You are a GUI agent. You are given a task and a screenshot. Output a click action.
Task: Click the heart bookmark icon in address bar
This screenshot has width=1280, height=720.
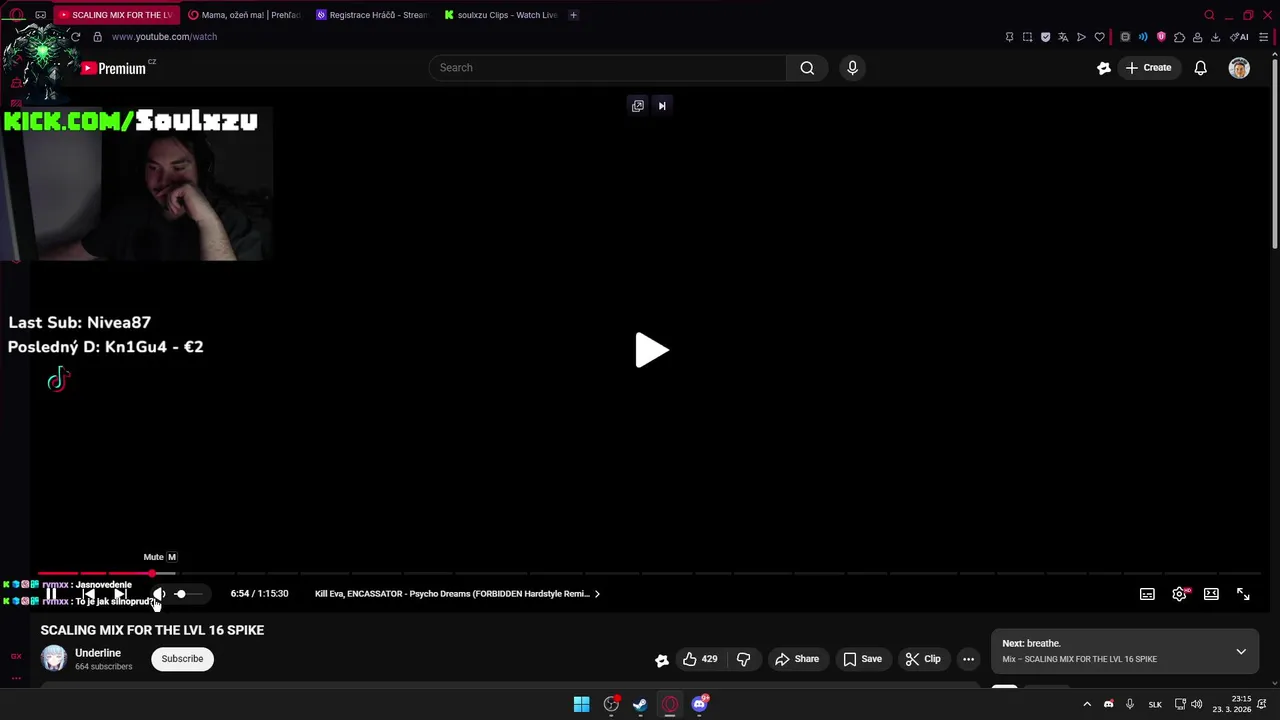1099,37
